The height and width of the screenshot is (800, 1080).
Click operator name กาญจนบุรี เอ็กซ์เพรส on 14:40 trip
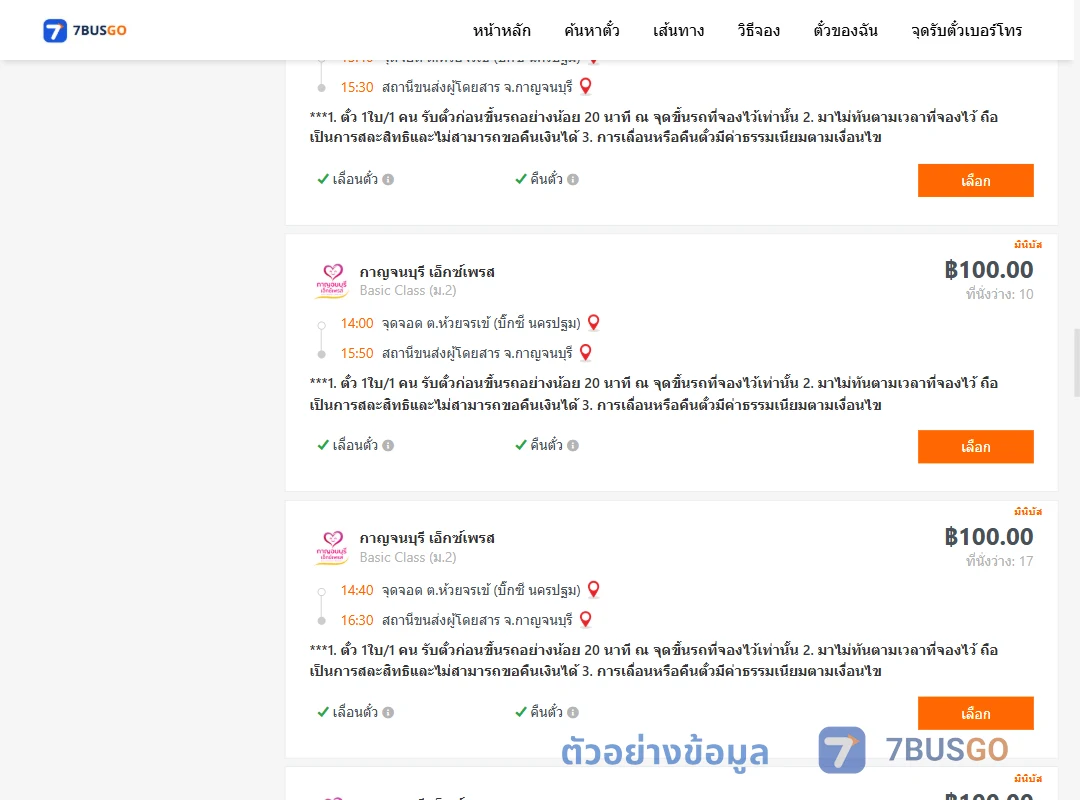pos(427,537)
